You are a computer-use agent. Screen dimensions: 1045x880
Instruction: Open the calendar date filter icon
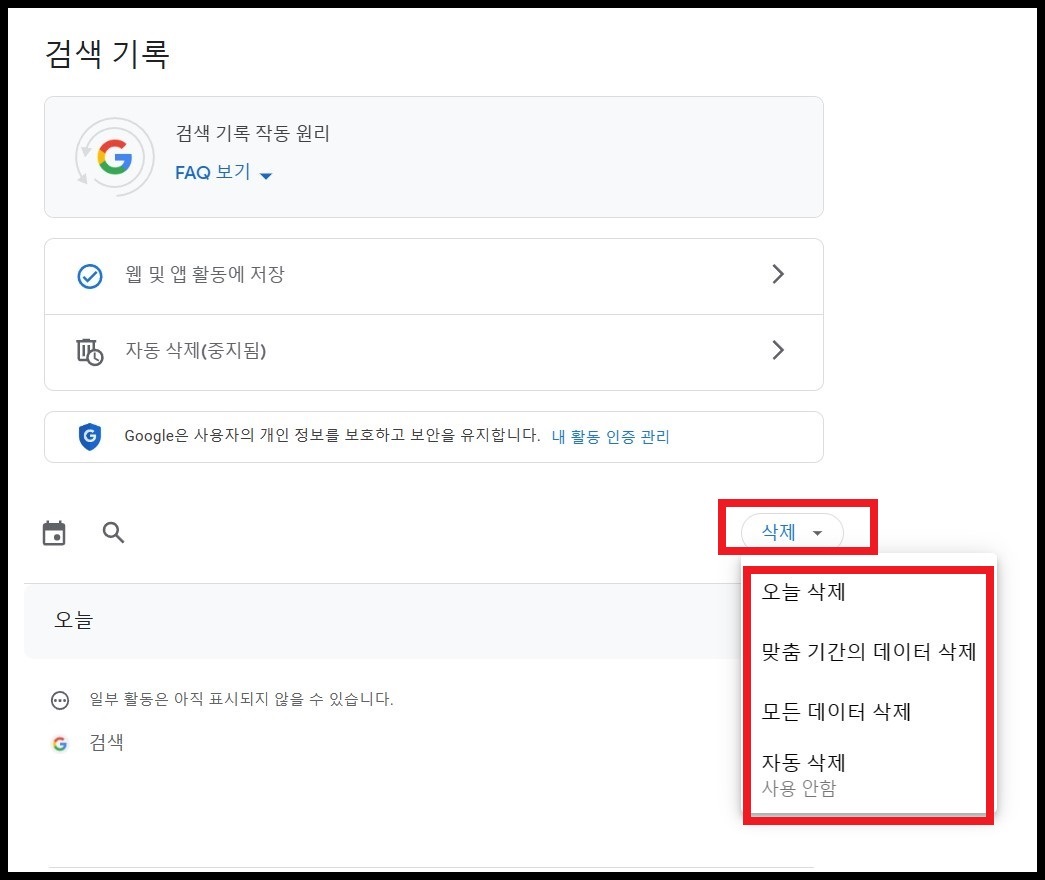coord(54,532)
